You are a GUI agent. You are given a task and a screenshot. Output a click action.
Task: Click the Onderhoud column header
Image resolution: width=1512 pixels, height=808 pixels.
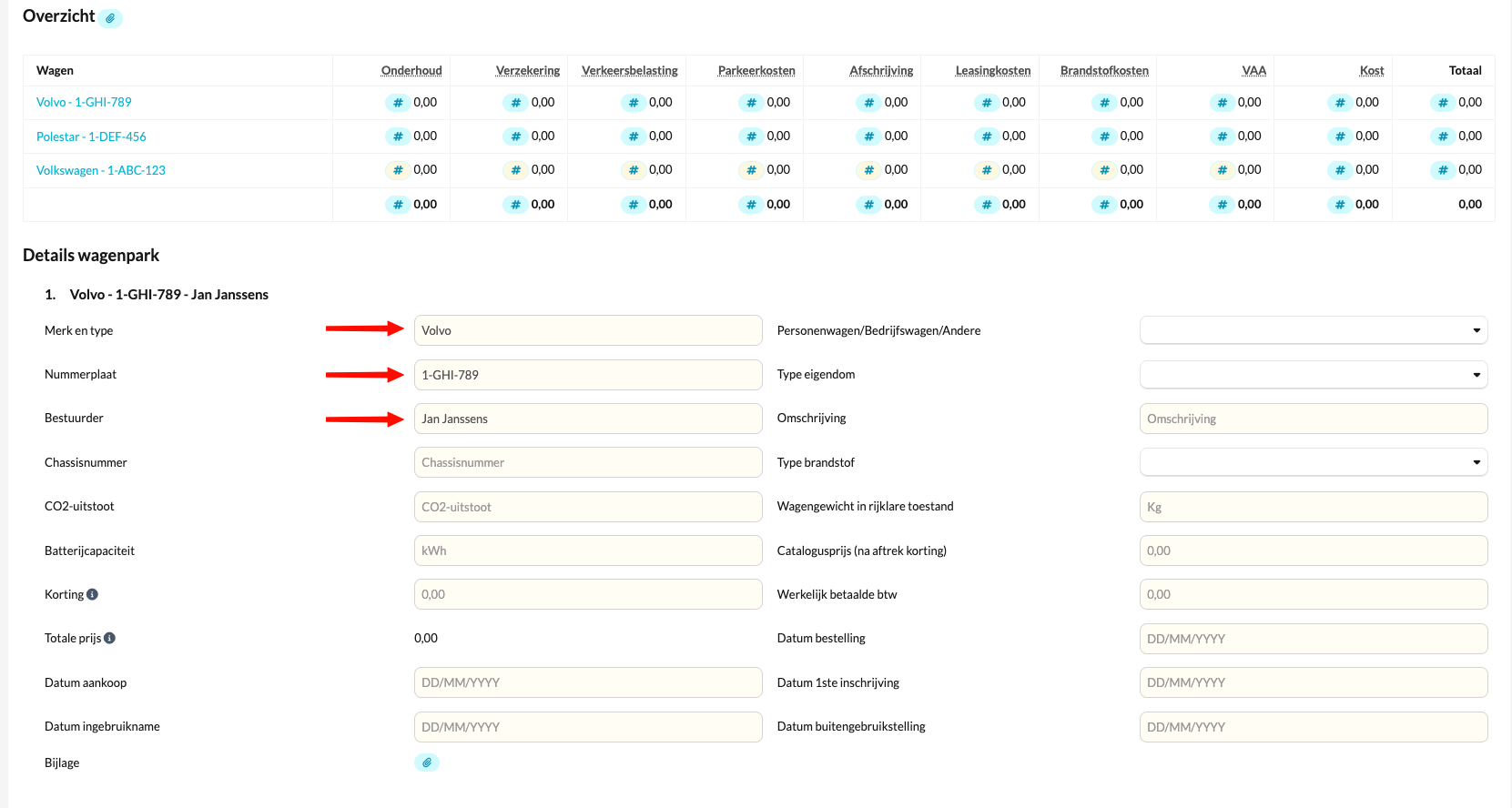(x=411, y=70)
